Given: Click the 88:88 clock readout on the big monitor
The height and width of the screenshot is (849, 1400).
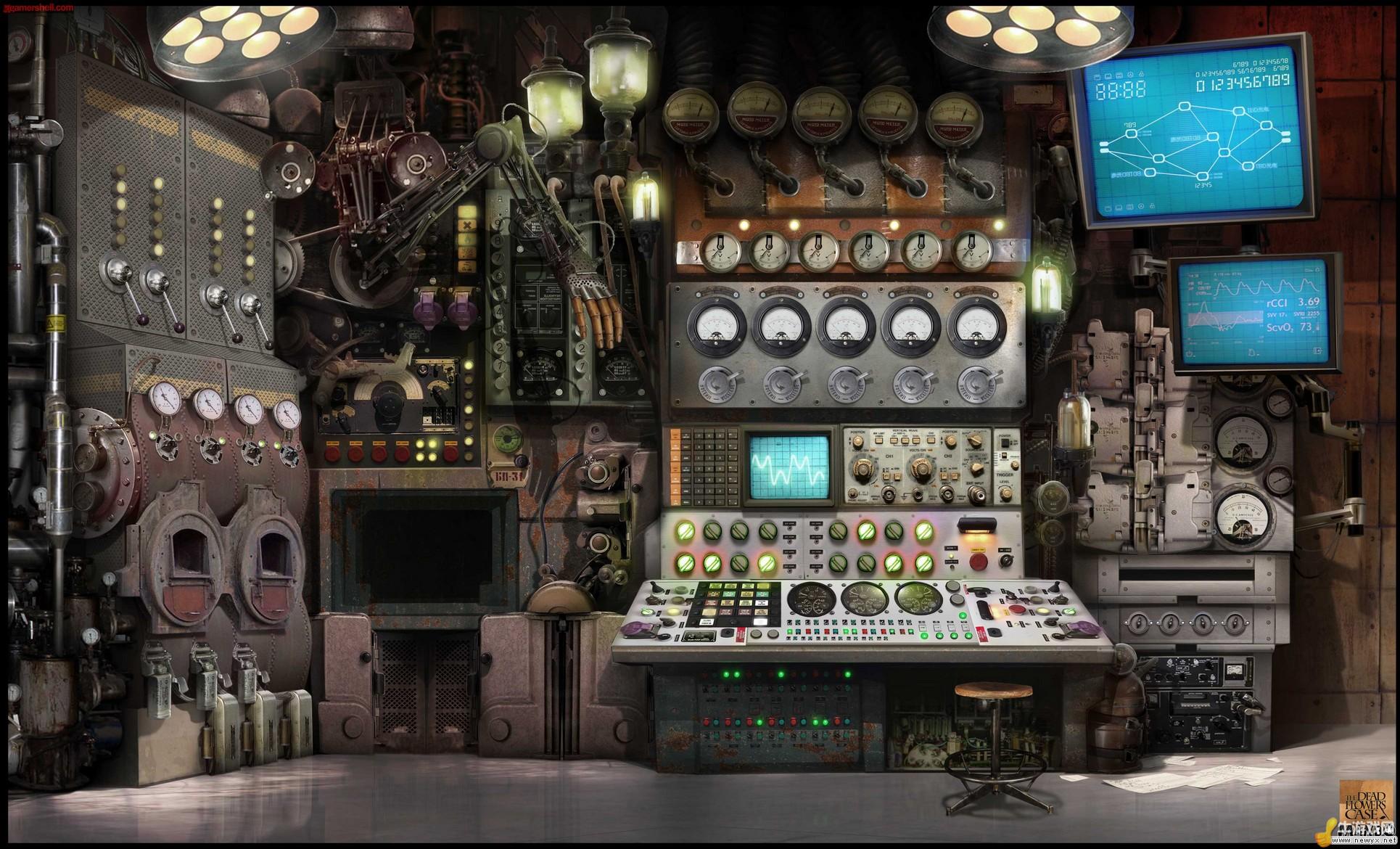Looking at the screenshot, I should [1122, 90].
